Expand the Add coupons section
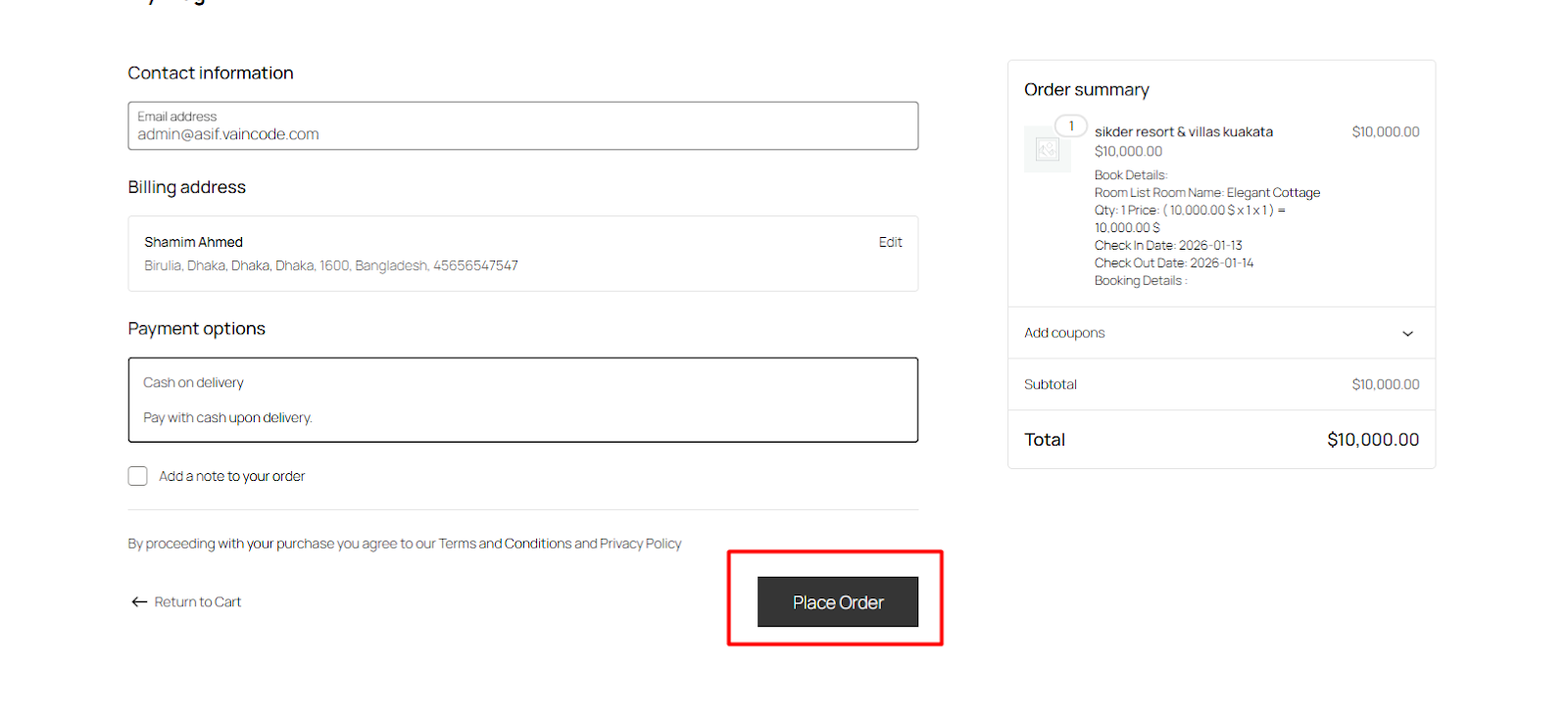The height and width of the screenshot is (713, 1568). tap(1064, 333)
